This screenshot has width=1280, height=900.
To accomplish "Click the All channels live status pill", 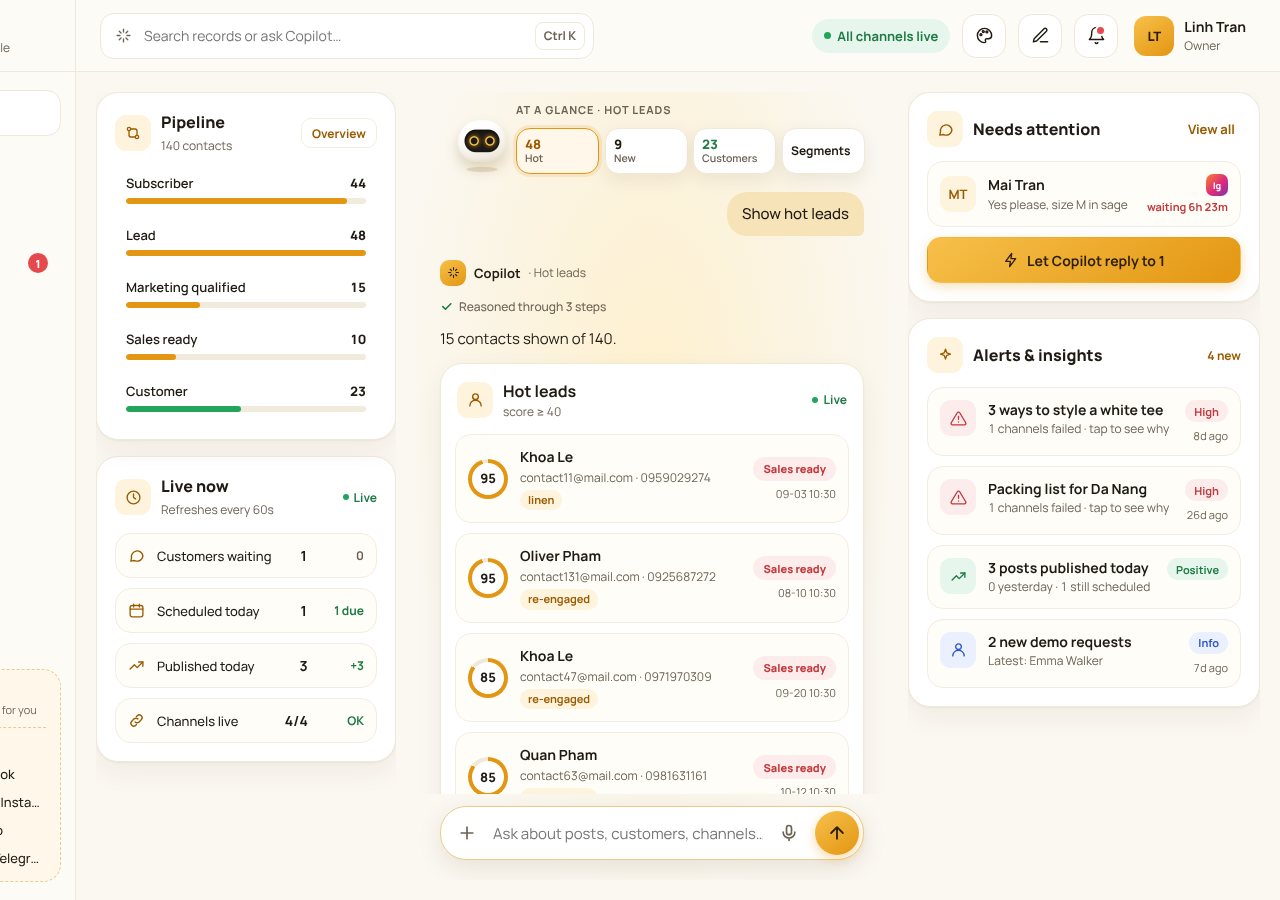I will pyautogui.click(x=881, y=36).
